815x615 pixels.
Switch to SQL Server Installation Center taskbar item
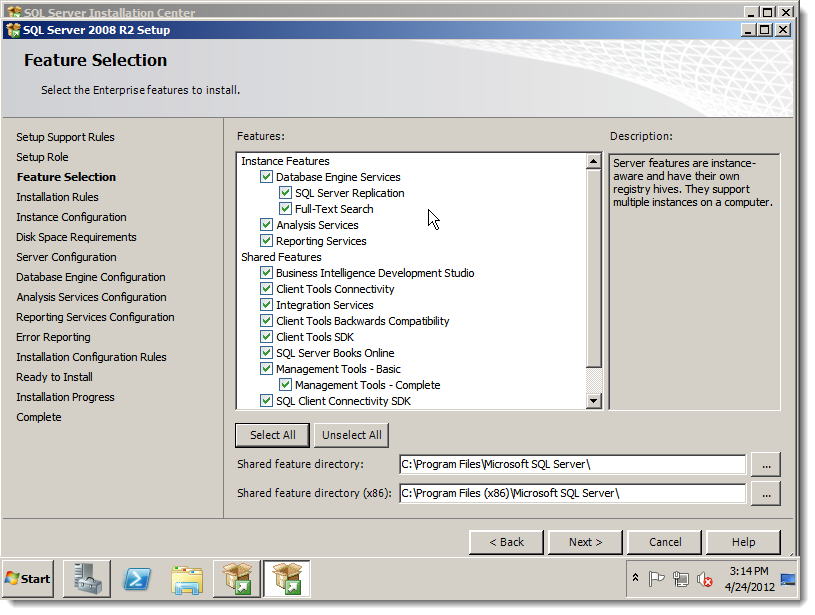[236, 579]
